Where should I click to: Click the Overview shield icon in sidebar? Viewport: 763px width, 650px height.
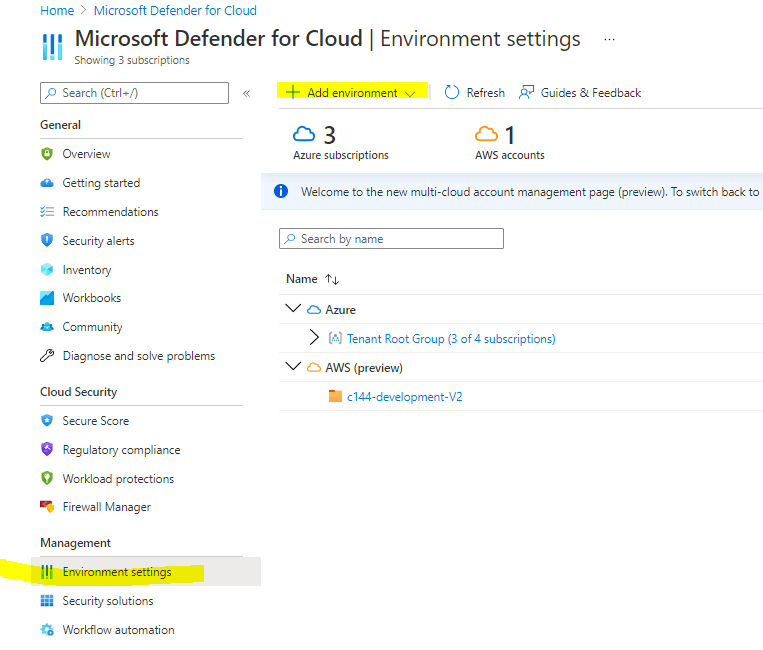(x=46, y=154)
